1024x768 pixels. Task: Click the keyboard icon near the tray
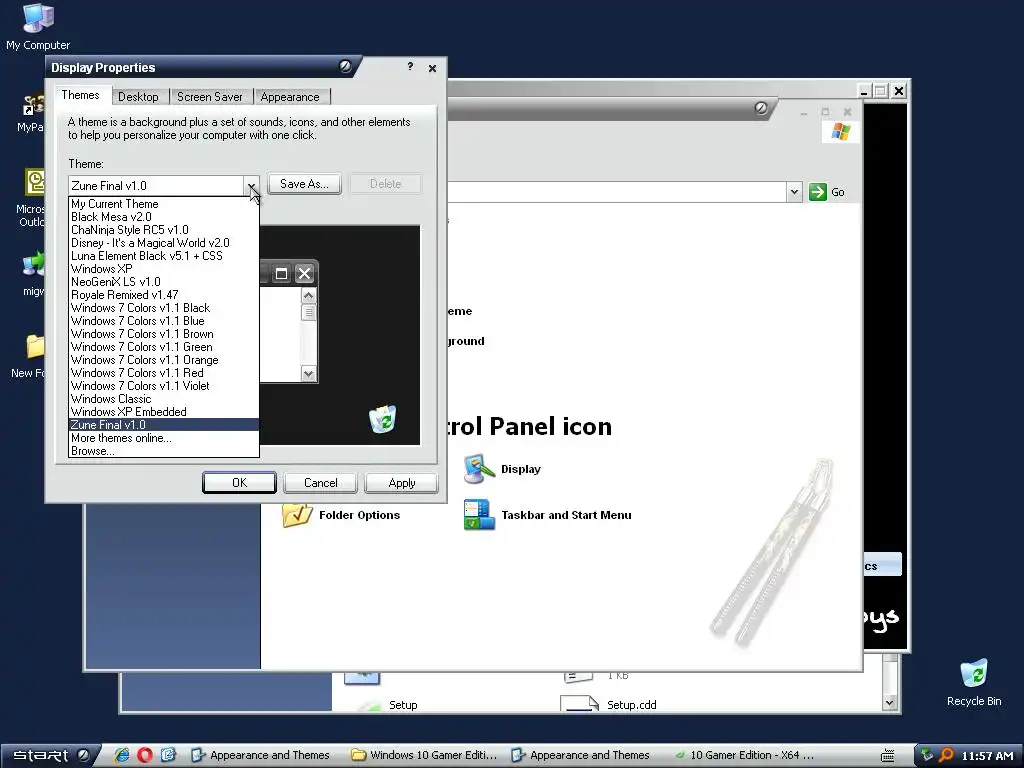click(x=888, y=756)
